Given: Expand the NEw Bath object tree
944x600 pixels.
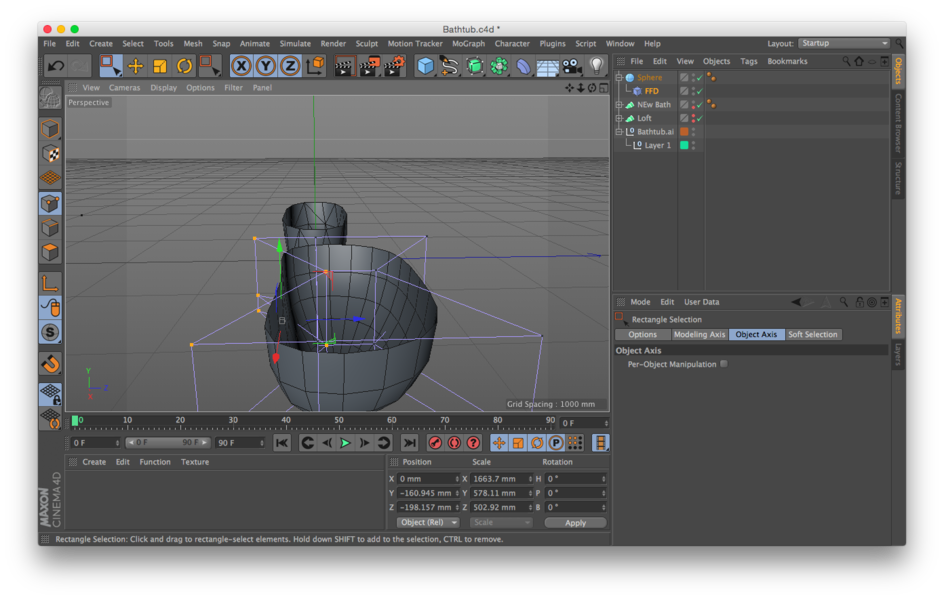Looking at the screenshot, I should 619,105.
